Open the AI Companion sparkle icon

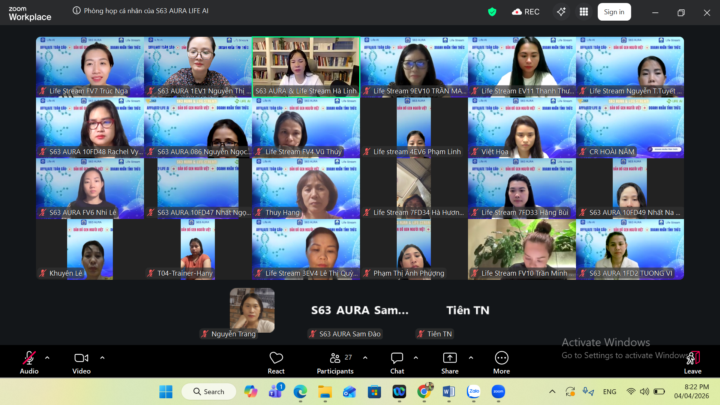pyautogui.click(x=561, y=12)
